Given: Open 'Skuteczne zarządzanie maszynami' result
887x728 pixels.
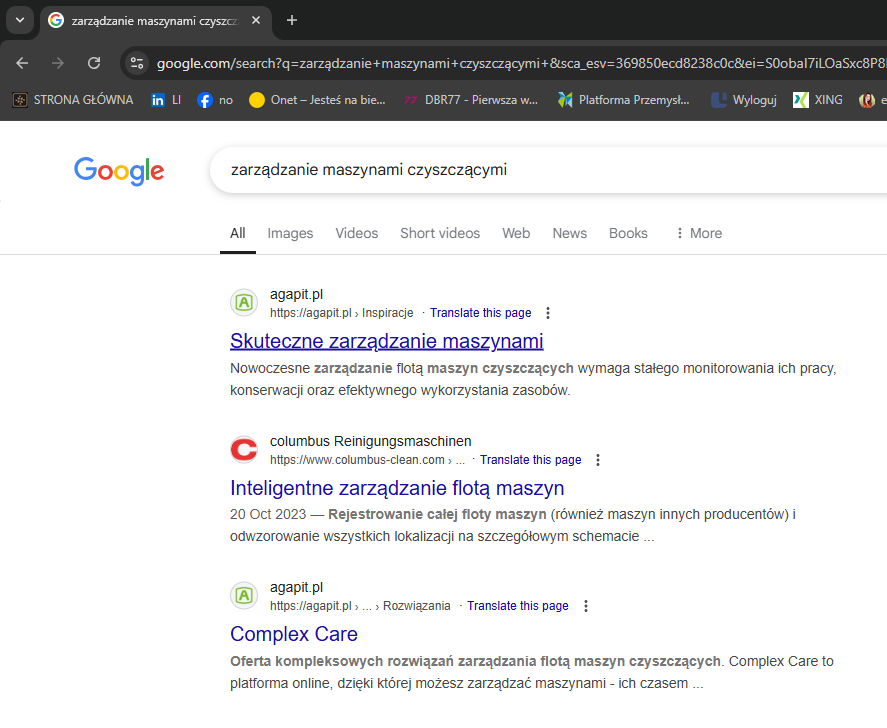Looking at the screenshot, I should (386, 341).
